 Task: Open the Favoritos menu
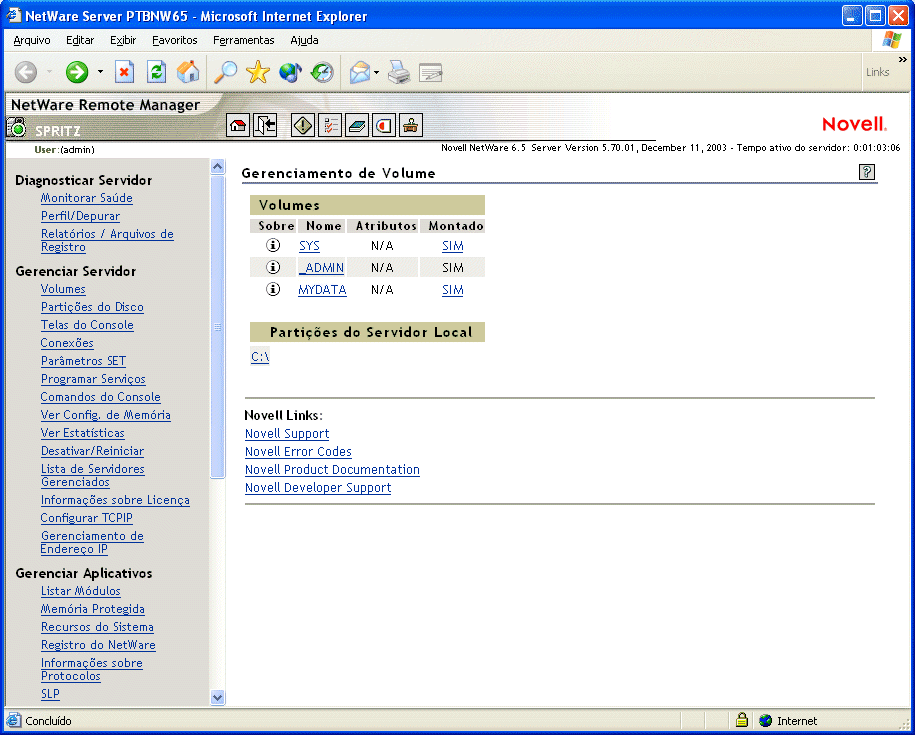(174, 40)
